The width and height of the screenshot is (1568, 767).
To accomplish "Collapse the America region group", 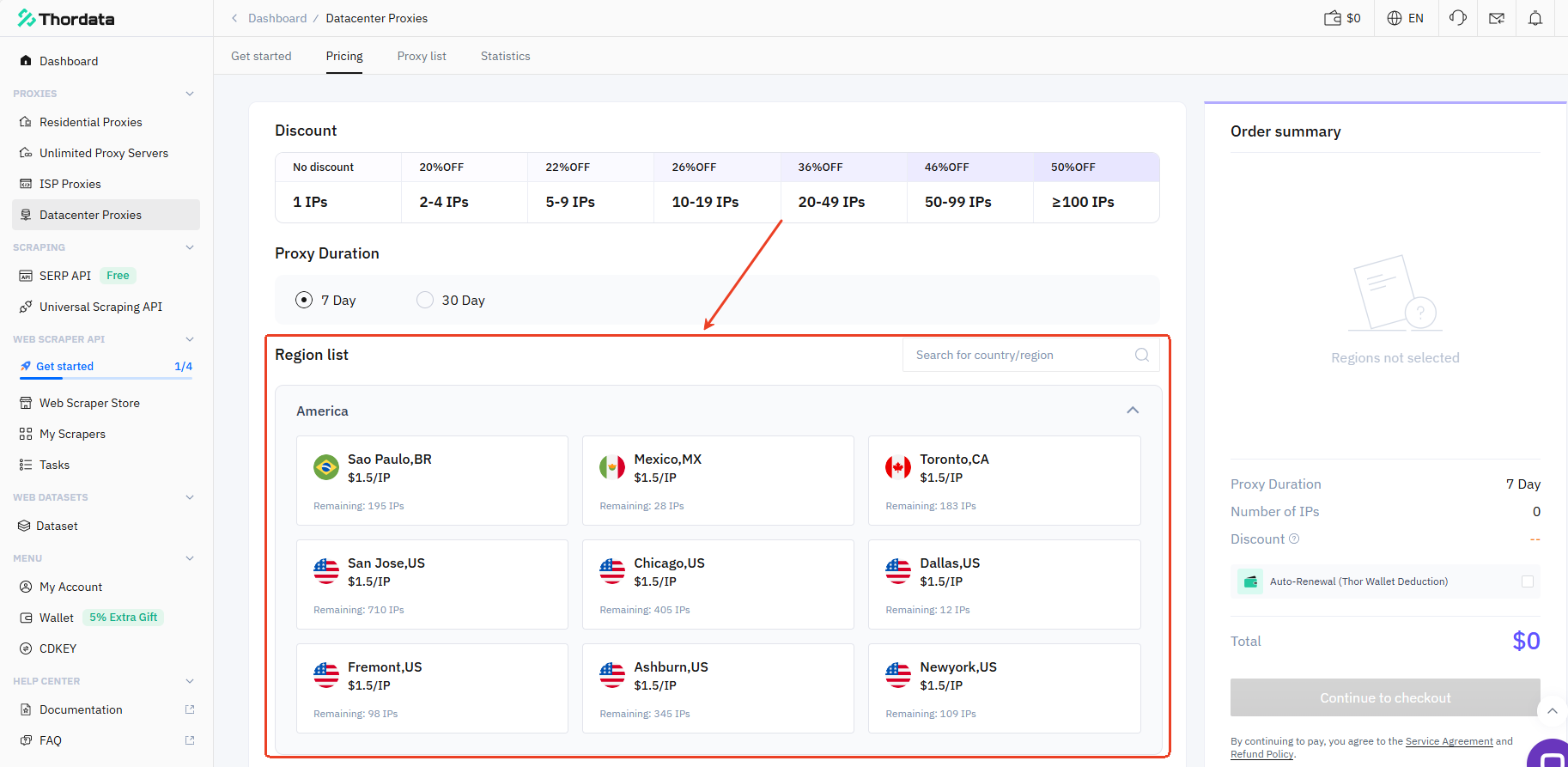I will (1133, 411).
